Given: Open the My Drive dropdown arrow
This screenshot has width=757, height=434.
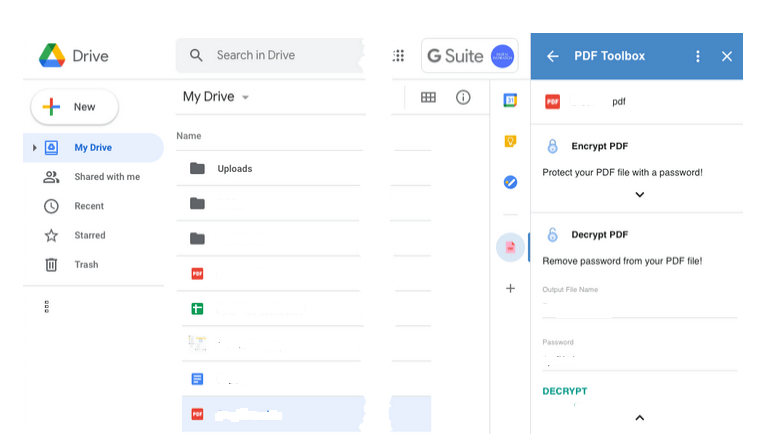Looking at the screenshot, I should tap(245, 98).
